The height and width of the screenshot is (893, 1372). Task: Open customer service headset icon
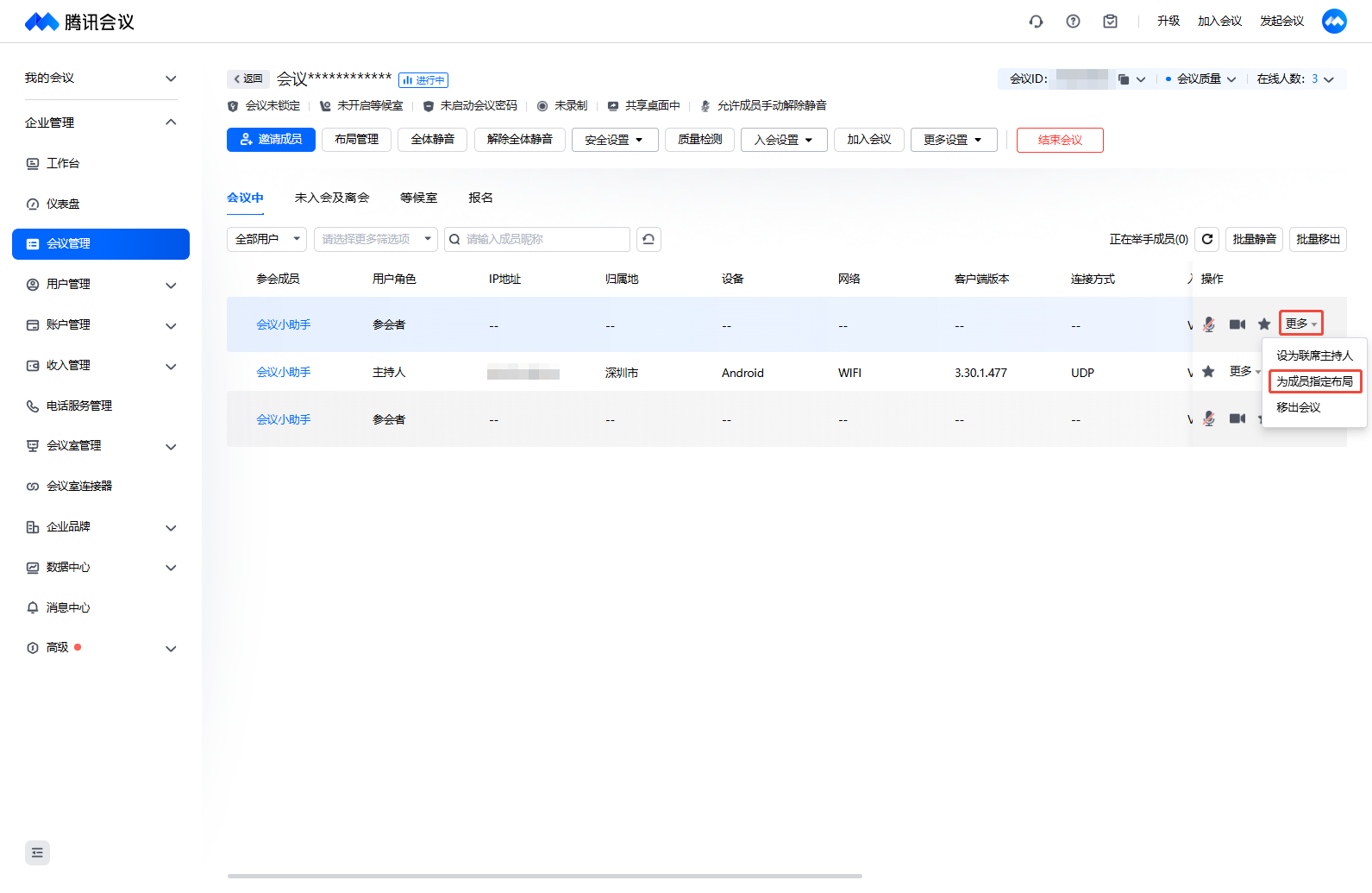tap(1036, 22)
